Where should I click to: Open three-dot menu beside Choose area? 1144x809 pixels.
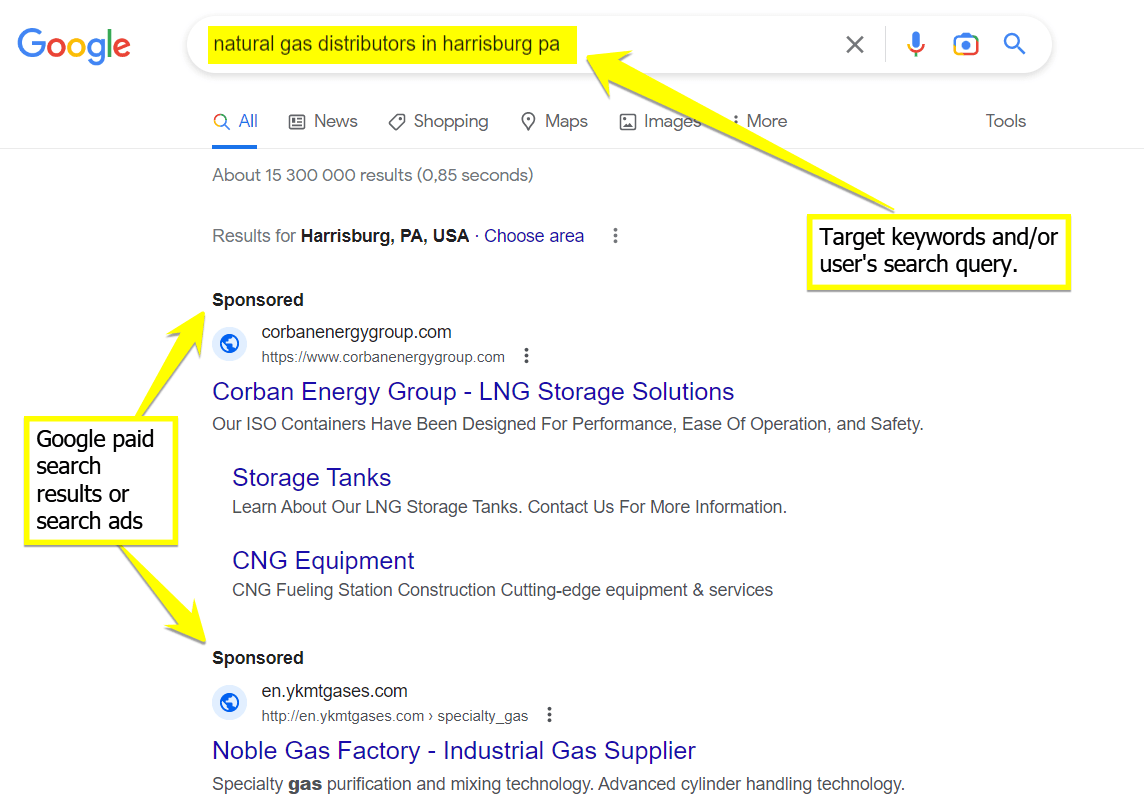(616, 236)
